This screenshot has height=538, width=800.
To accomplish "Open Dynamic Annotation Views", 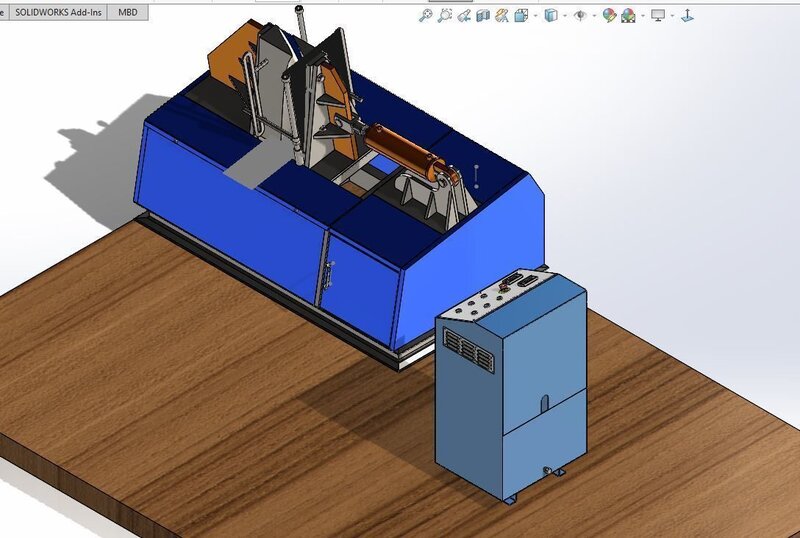I will click(x=502, y=15).
